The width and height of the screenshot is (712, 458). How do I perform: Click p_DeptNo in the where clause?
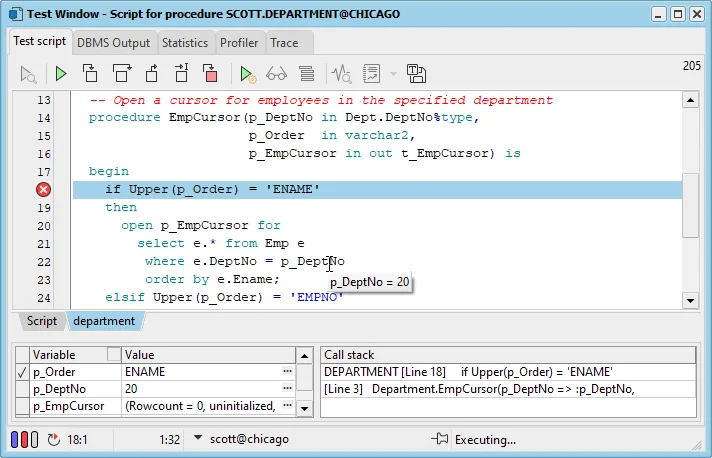pos(312,261)
